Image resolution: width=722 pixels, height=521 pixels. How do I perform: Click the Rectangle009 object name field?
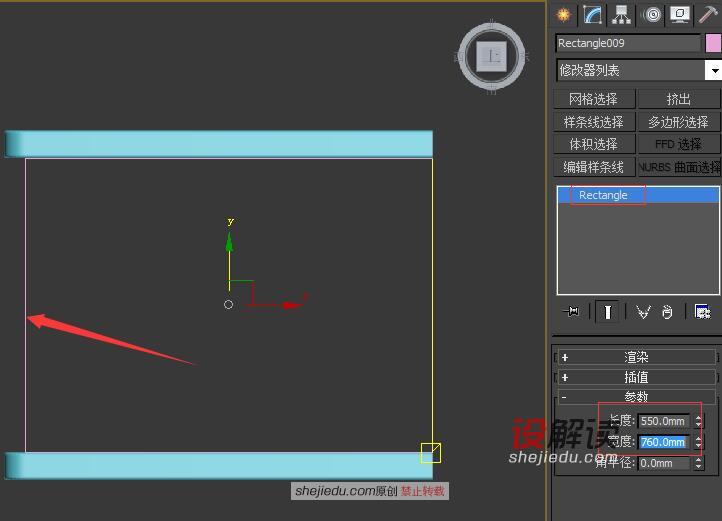pos(628,43)
